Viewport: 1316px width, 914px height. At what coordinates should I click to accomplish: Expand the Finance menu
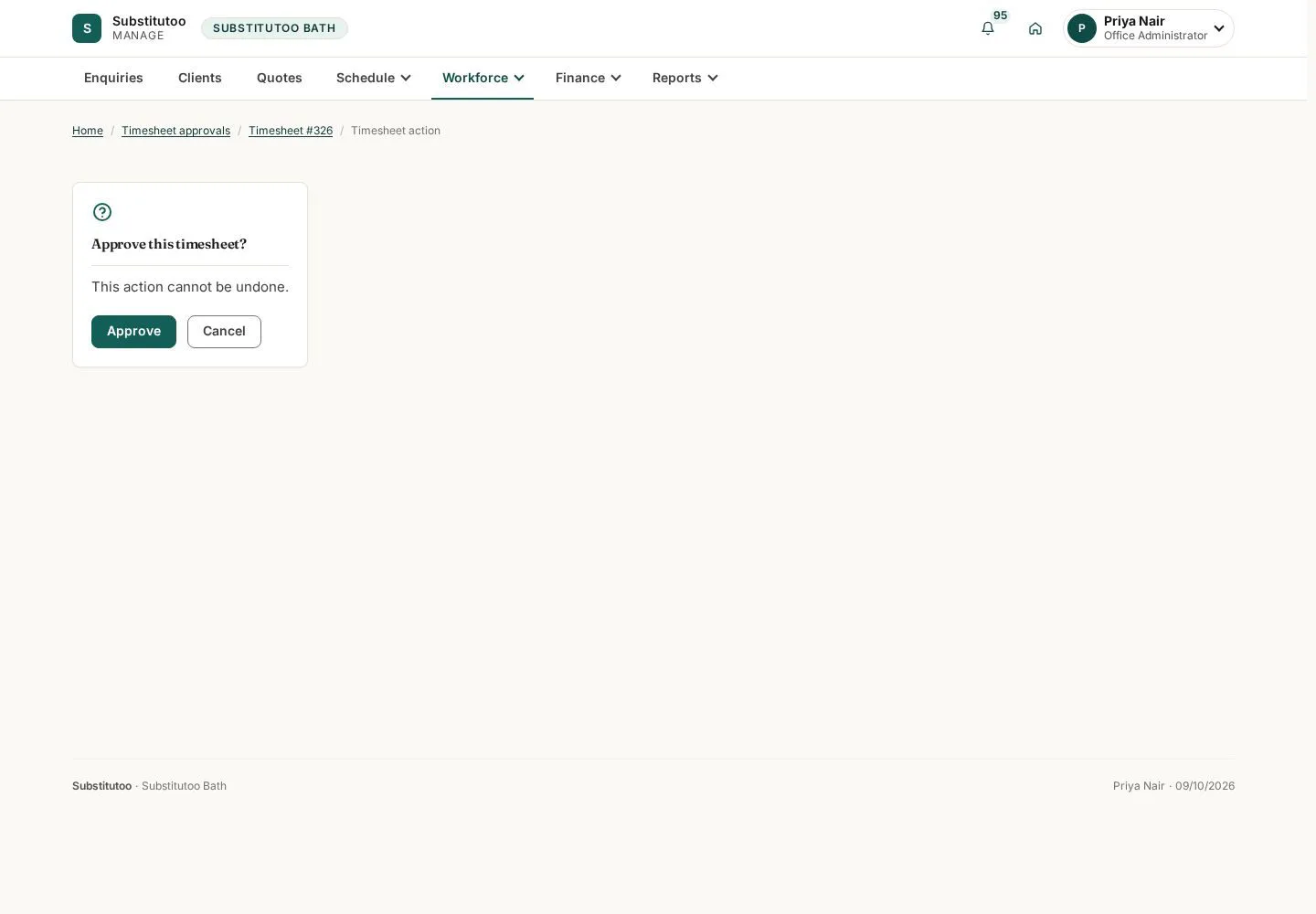(x=589, y=78)
